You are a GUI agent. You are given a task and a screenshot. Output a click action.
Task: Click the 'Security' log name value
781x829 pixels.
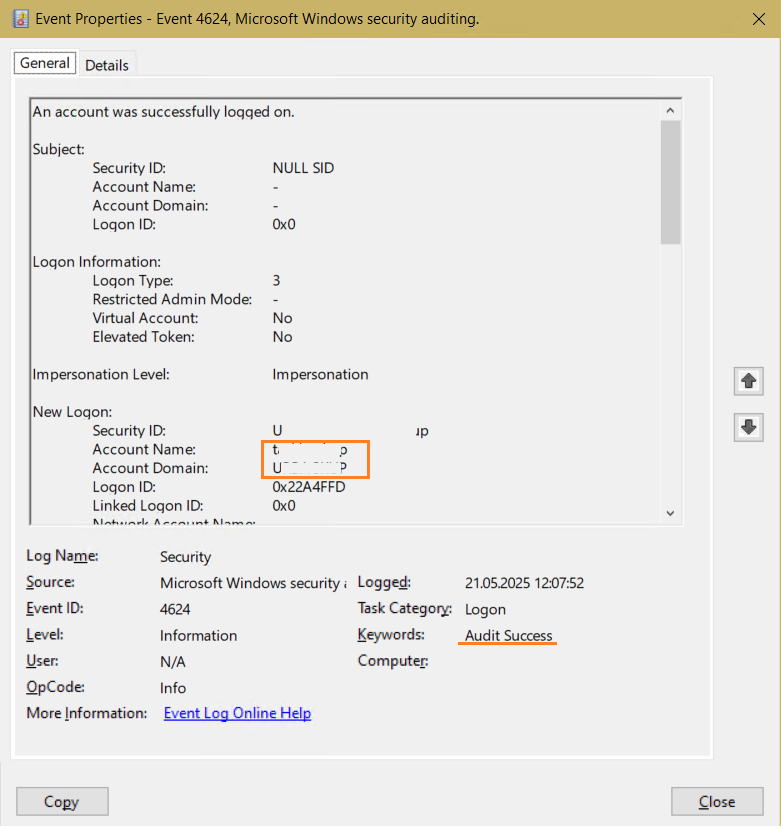(x=186, y=557)
